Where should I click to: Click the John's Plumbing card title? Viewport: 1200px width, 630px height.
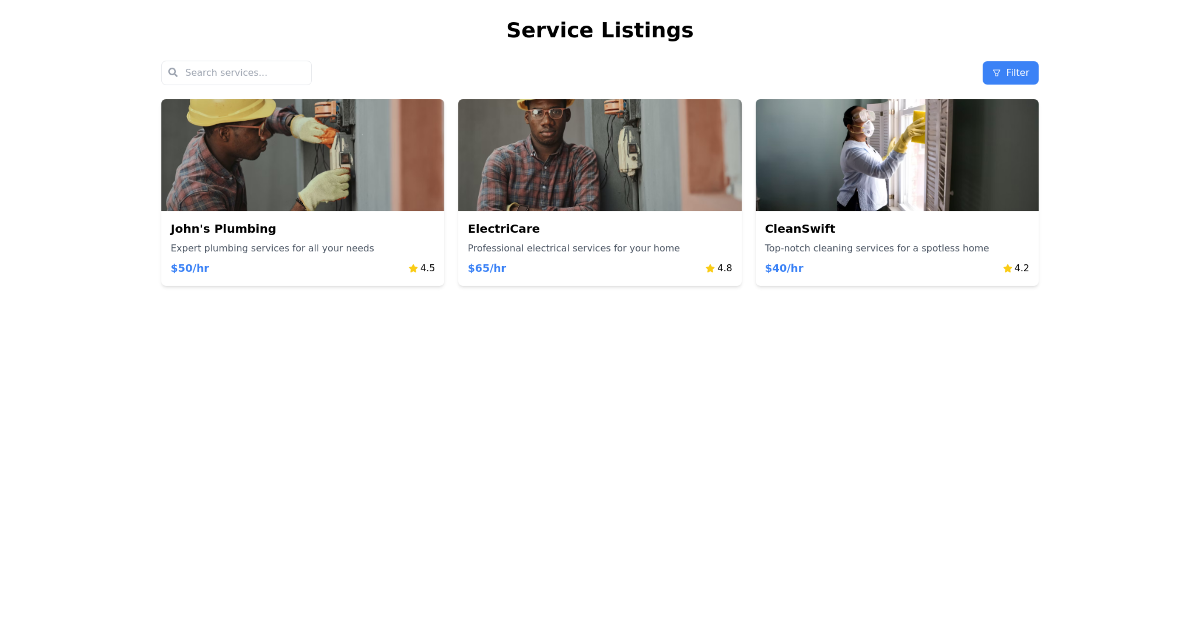click(223, 228)
